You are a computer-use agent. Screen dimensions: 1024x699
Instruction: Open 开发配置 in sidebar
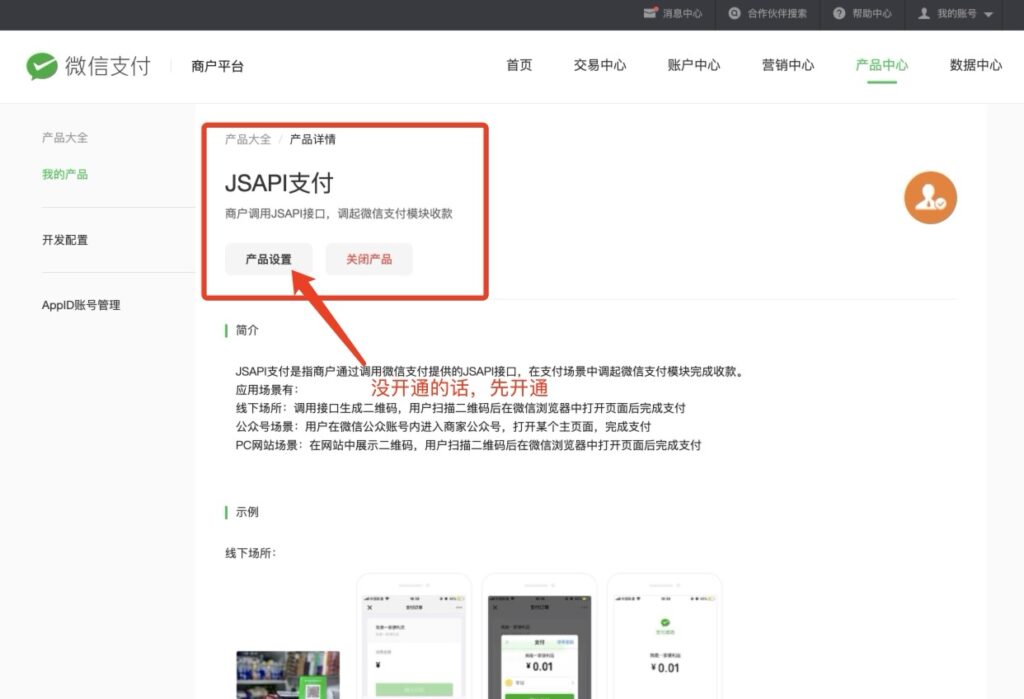point(65,240)
